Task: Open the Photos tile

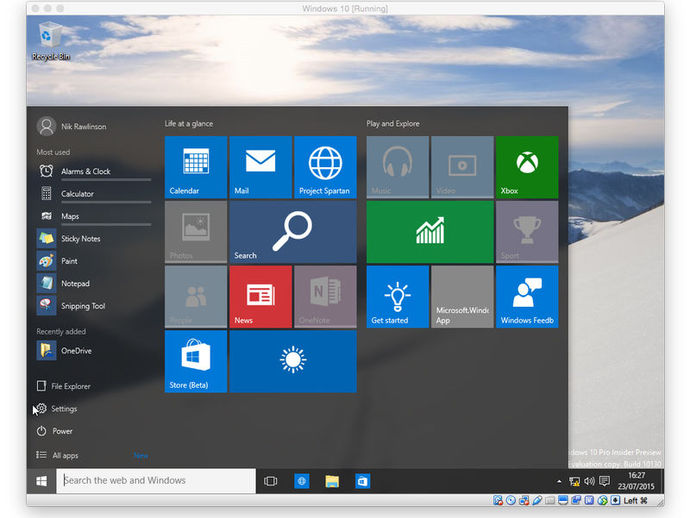Action: pos(196,232)
